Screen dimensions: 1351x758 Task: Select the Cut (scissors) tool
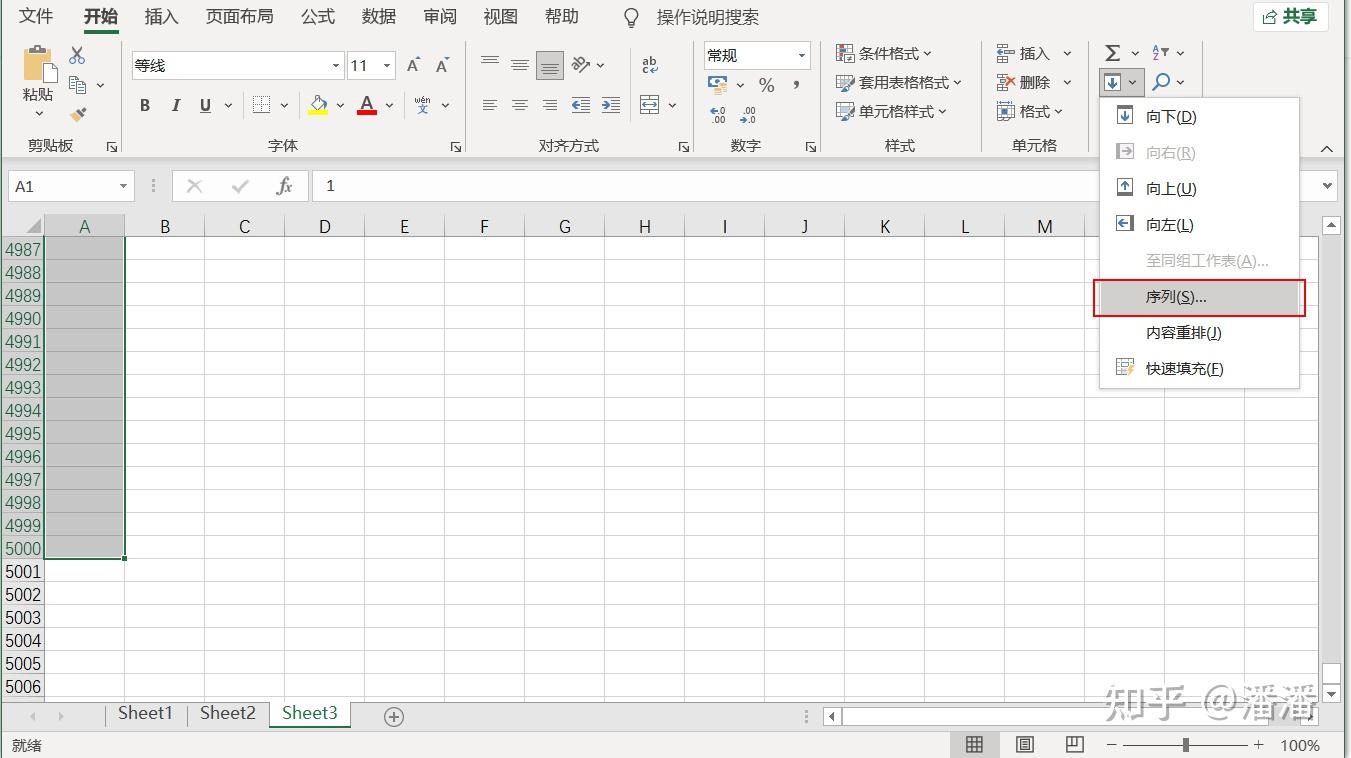tap(75, 54)
